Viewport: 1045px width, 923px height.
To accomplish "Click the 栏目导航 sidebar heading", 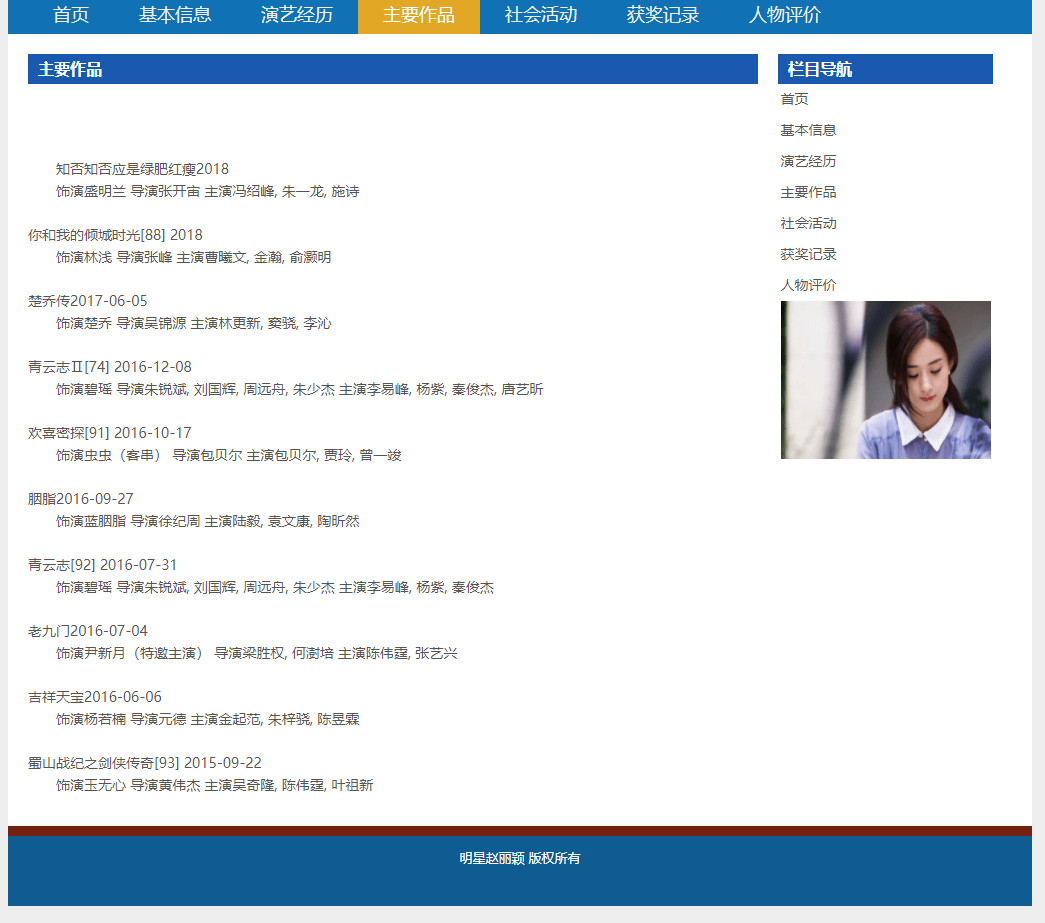I will (885, 69).
